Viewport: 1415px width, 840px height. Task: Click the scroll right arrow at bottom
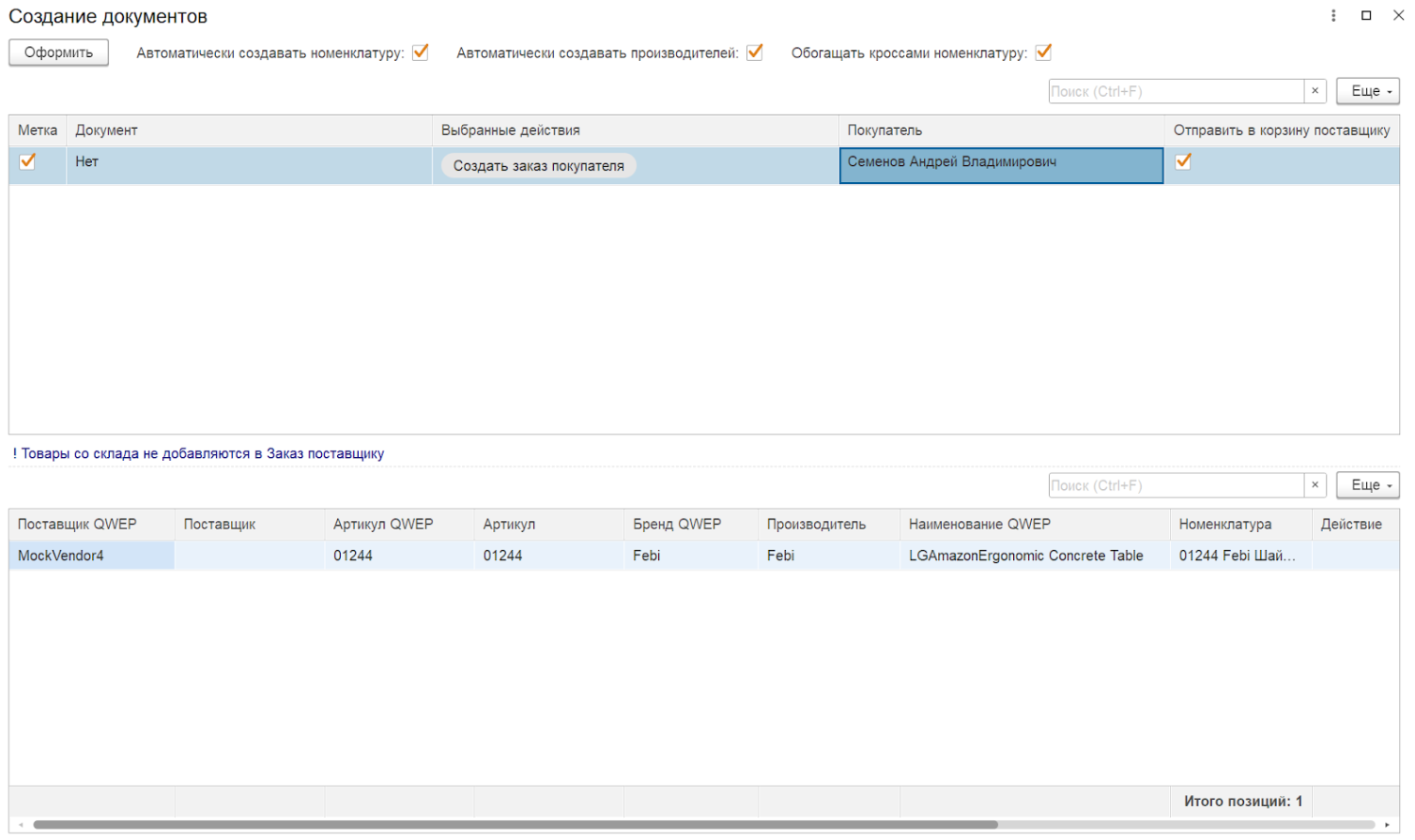pyautogui.click(x=1387, y=825)
